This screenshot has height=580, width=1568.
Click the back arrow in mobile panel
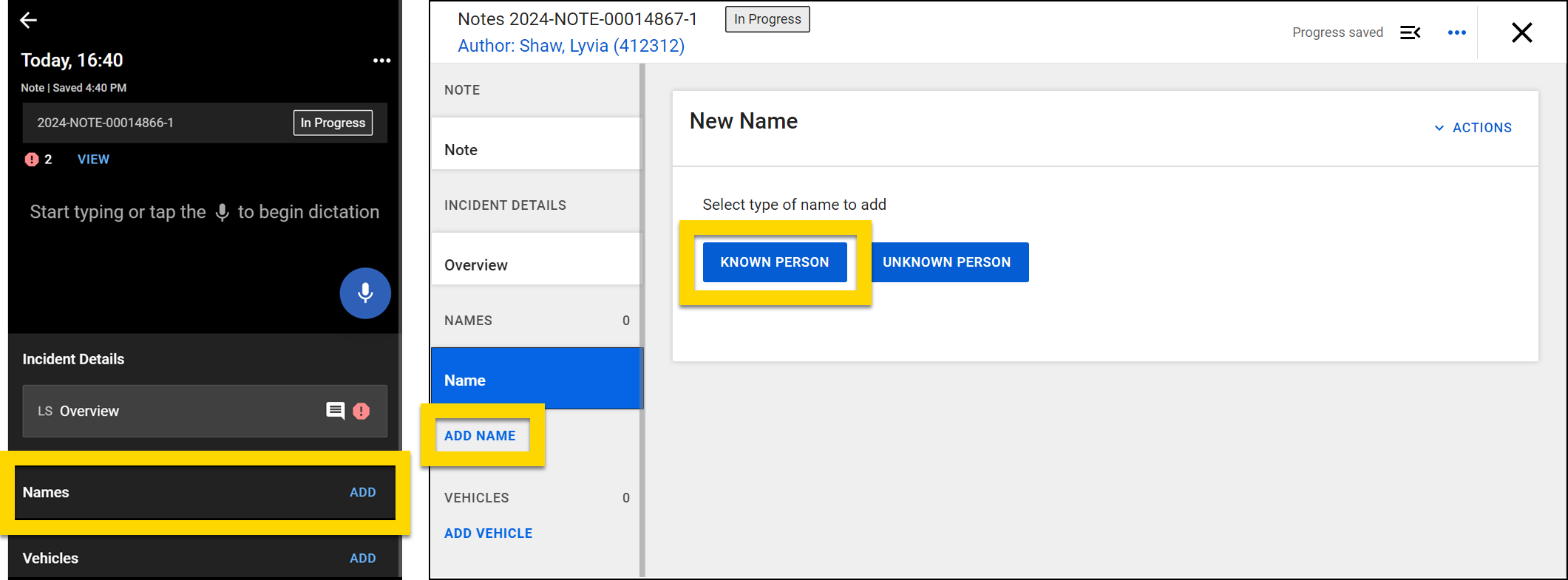pyautogui.click(x=28, y=21)
